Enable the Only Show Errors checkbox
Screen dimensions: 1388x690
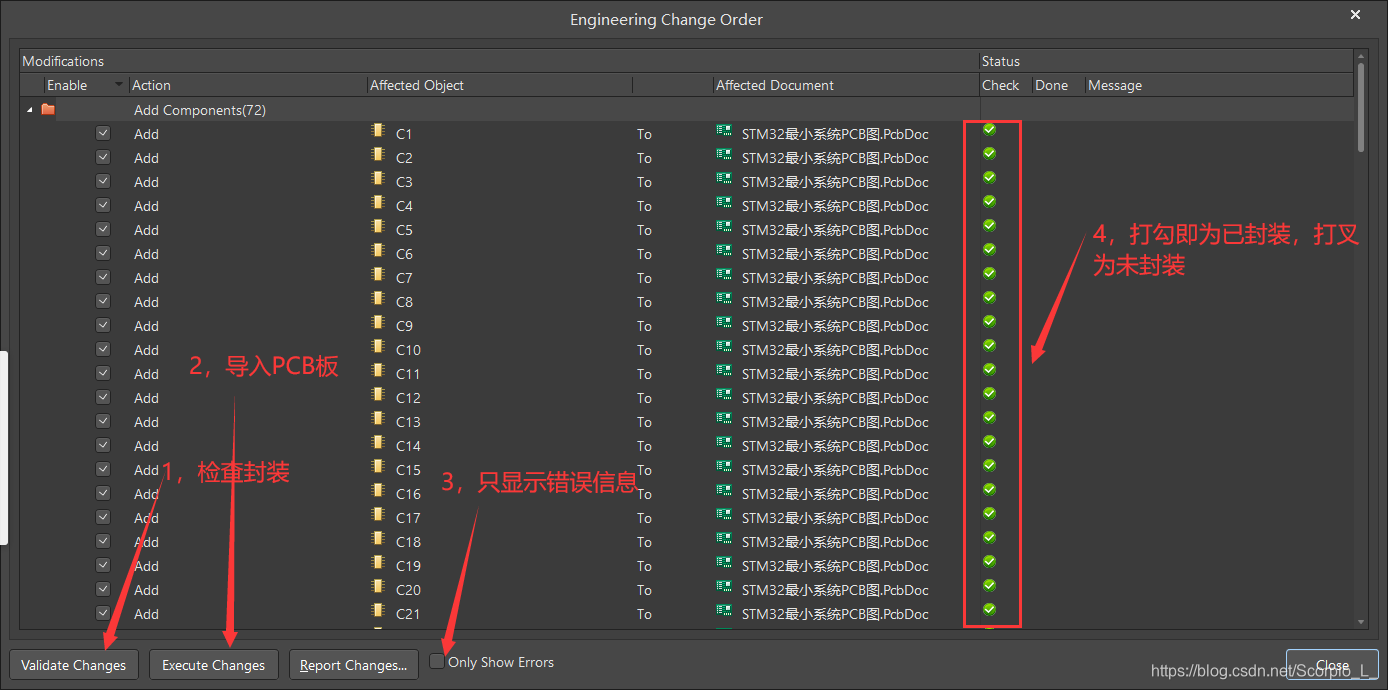point(437,661)
